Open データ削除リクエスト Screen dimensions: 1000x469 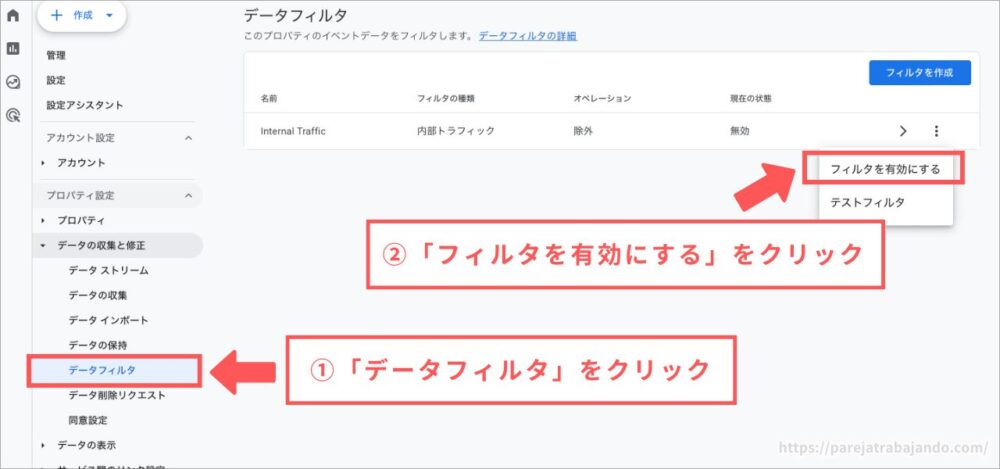pos(117,396)
